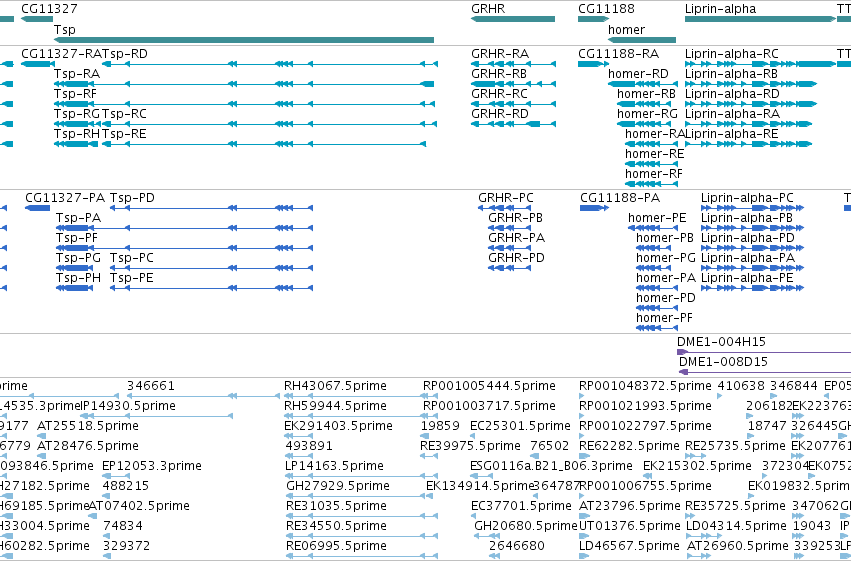Screen dimensions: 851x561
Task: Click protein Tsp-PD
Action: coord(212,208)
